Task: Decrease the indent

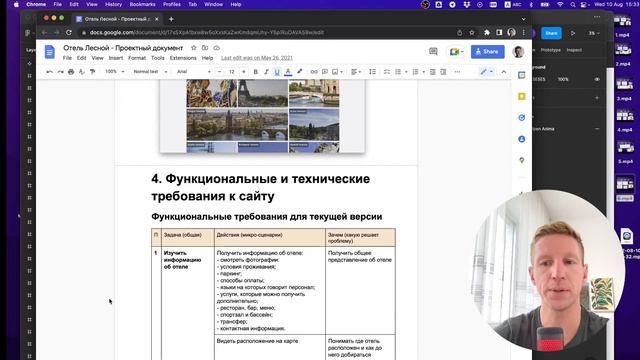Action: point(433,72)
